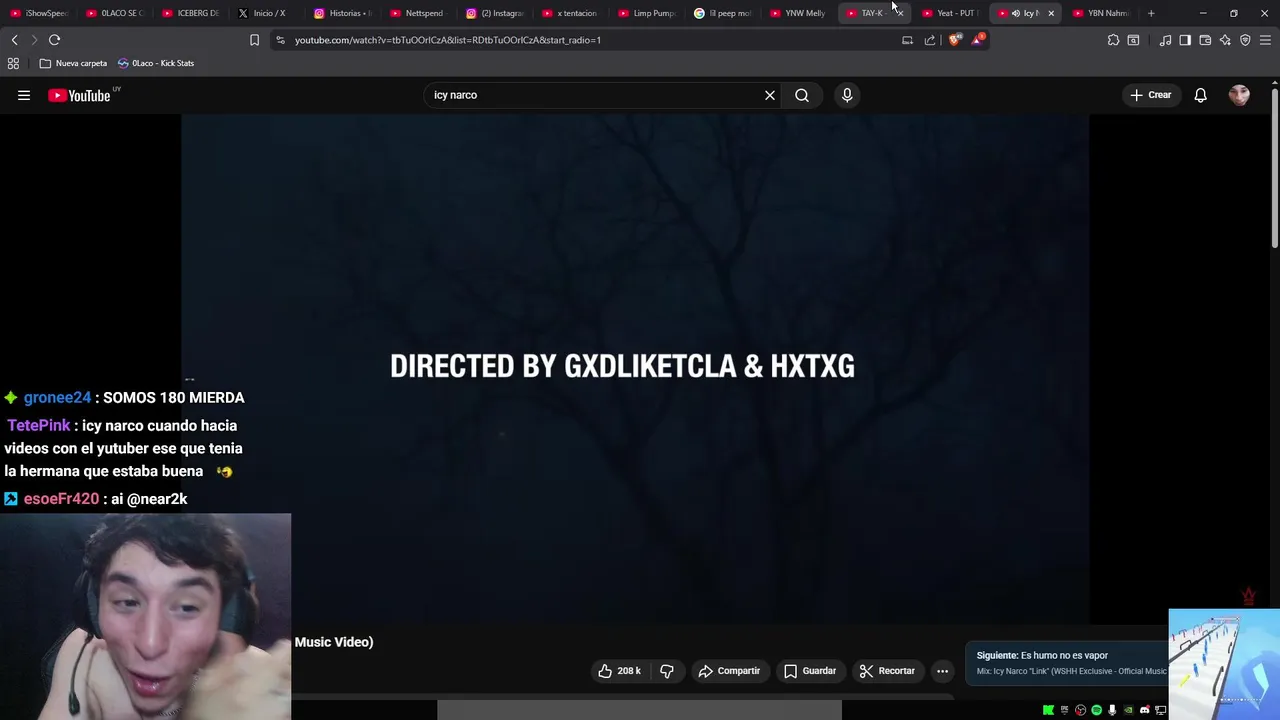
Task: Clip the video with Recortar
Action: coord(887,671)
